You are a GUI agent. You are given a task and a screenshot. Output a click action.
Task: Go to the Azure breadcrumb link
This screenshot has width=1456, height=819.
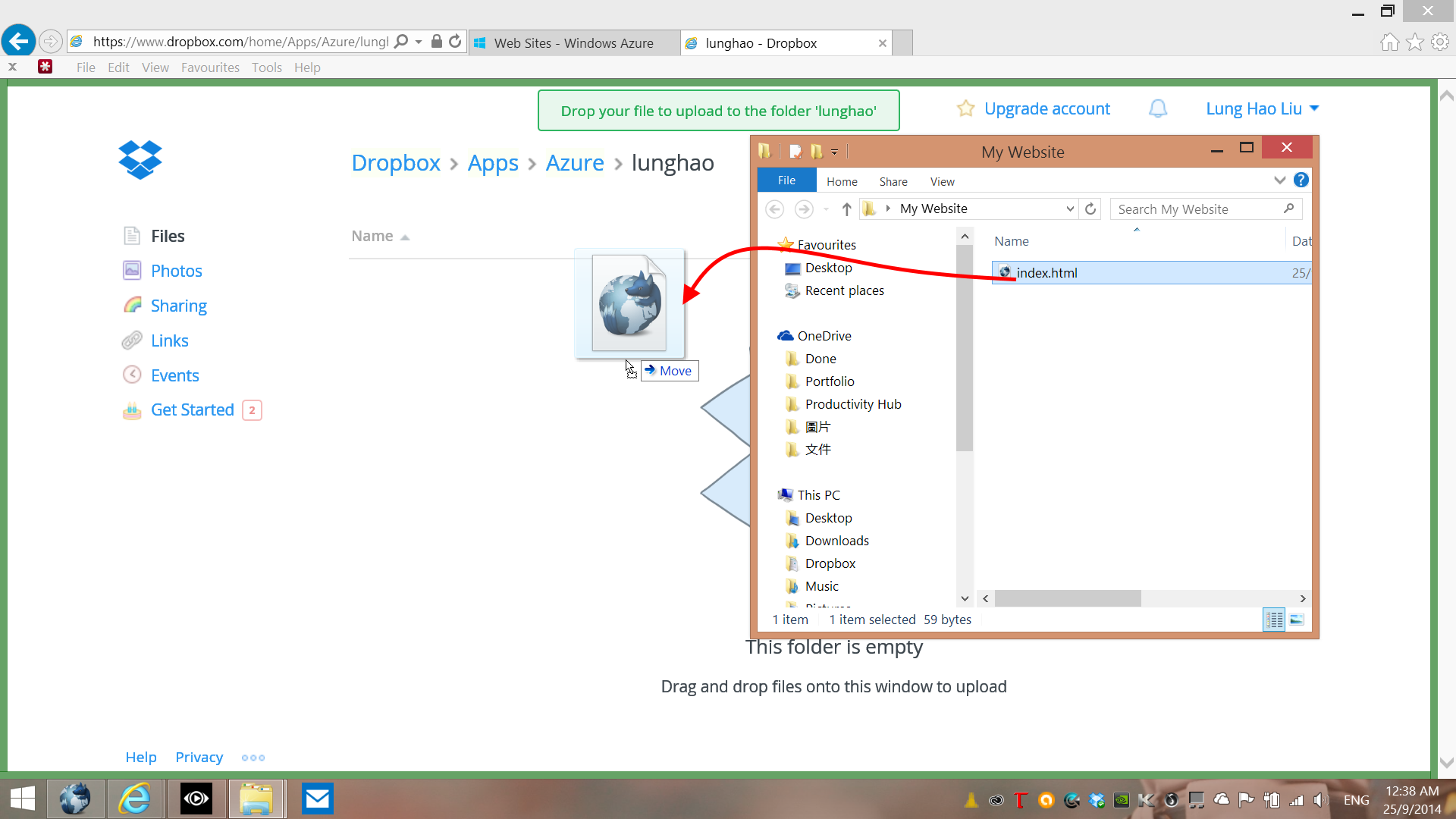(x=575, y=163)
